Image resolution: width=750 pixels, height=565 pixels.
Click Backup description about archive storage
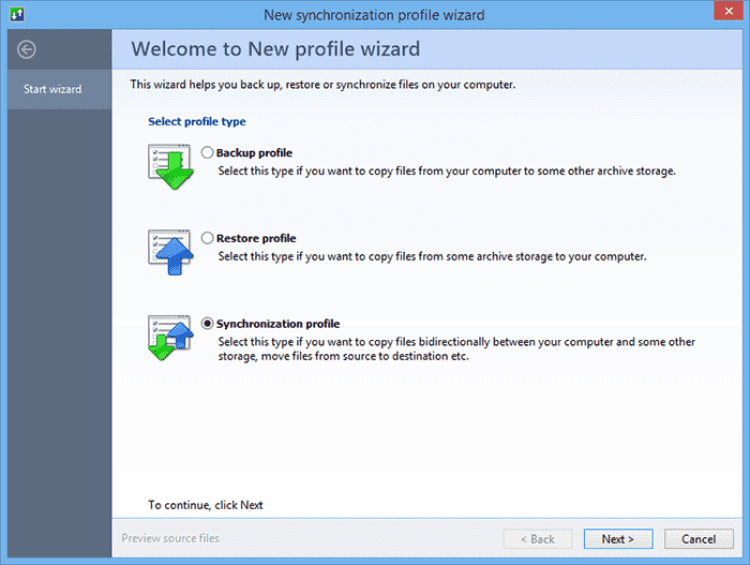(447, 171)
